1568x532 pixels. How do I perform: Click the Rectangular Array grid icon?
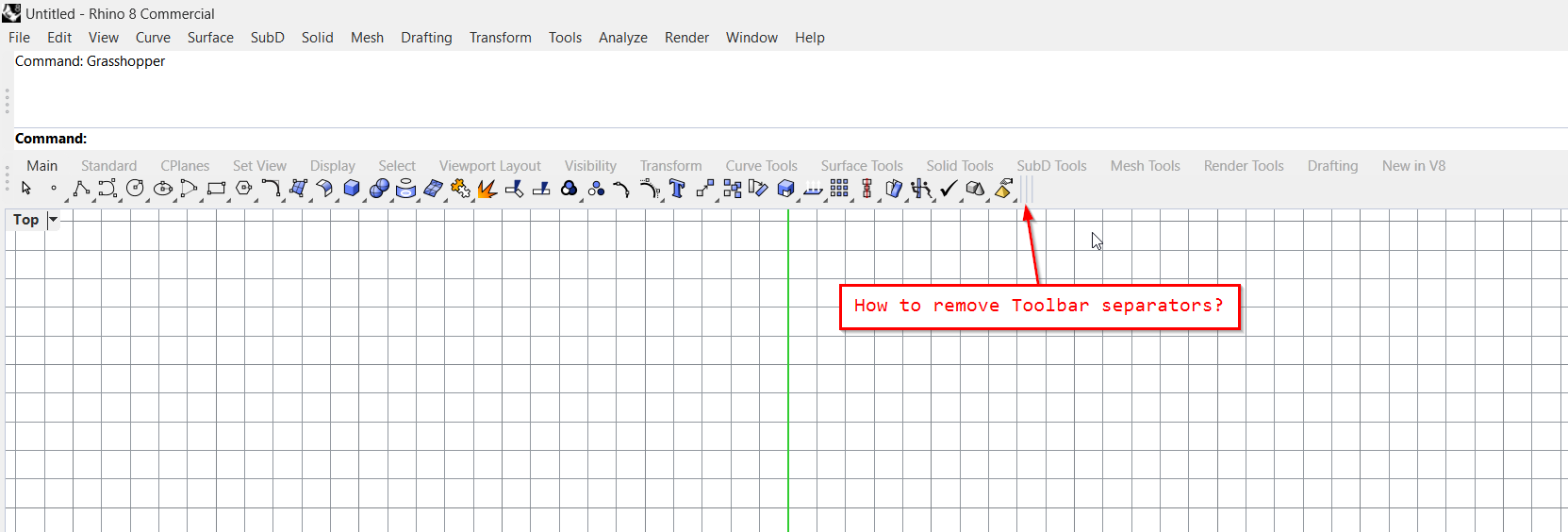click(839, 189)
